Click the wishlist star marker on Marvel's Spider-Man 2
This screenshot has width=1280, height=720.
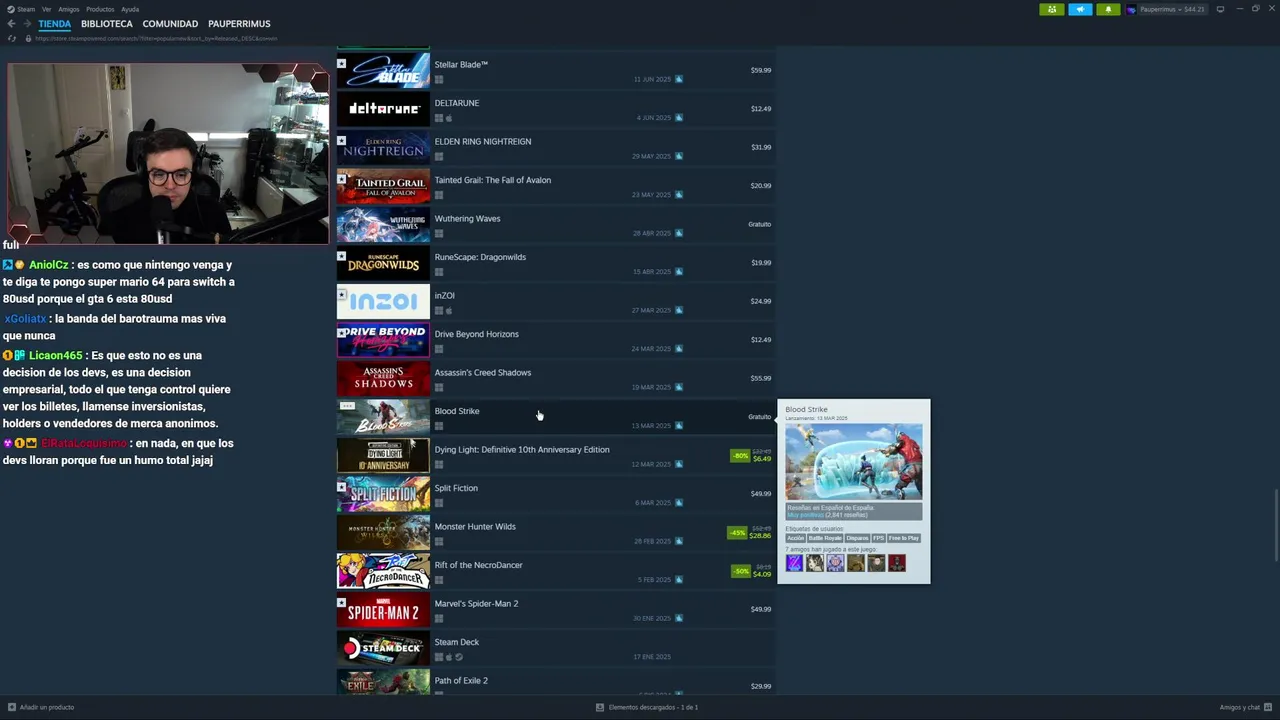tap(341, 602)
